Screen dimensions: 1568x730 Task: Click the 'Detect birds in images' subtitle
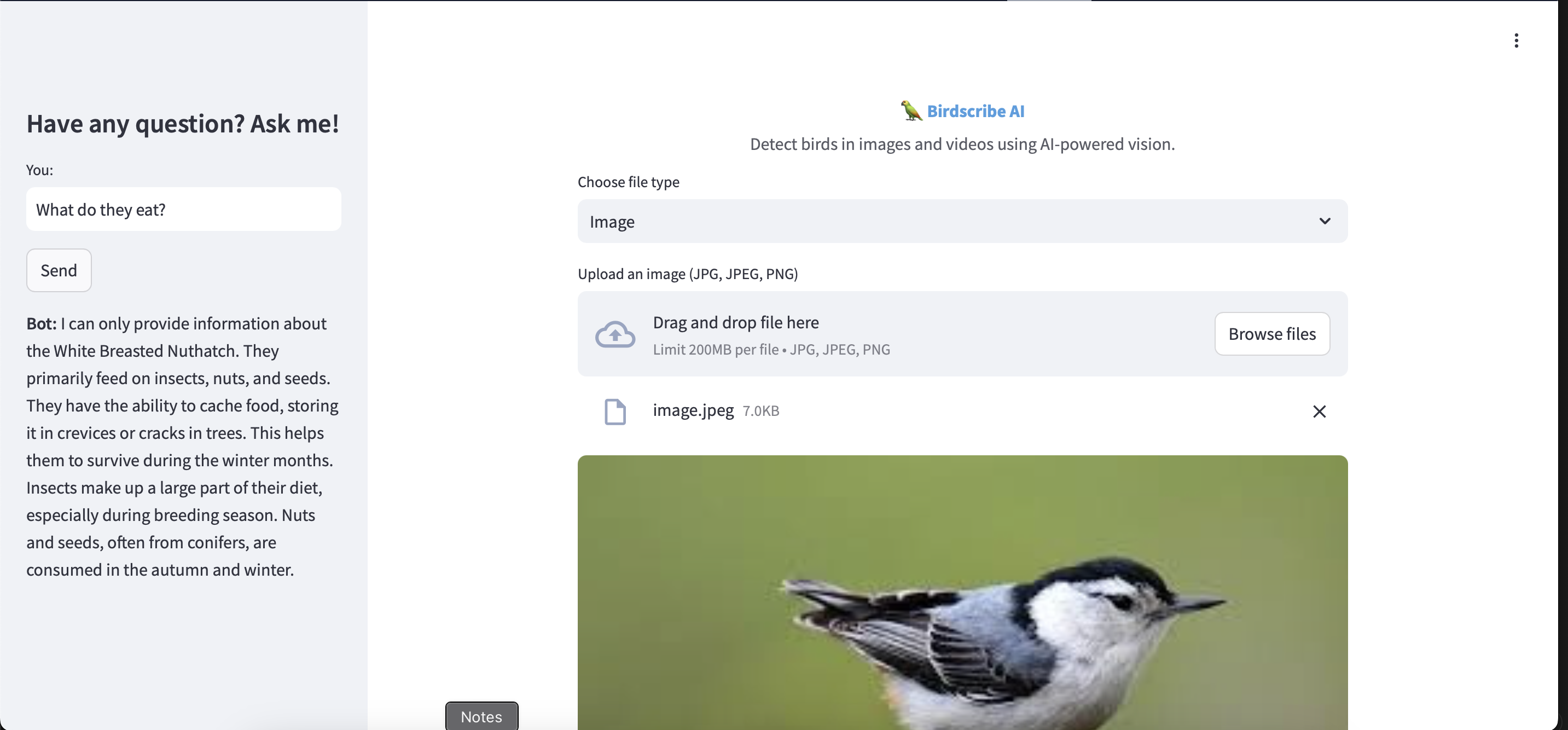pyautogui.click(x=962, y=144)
